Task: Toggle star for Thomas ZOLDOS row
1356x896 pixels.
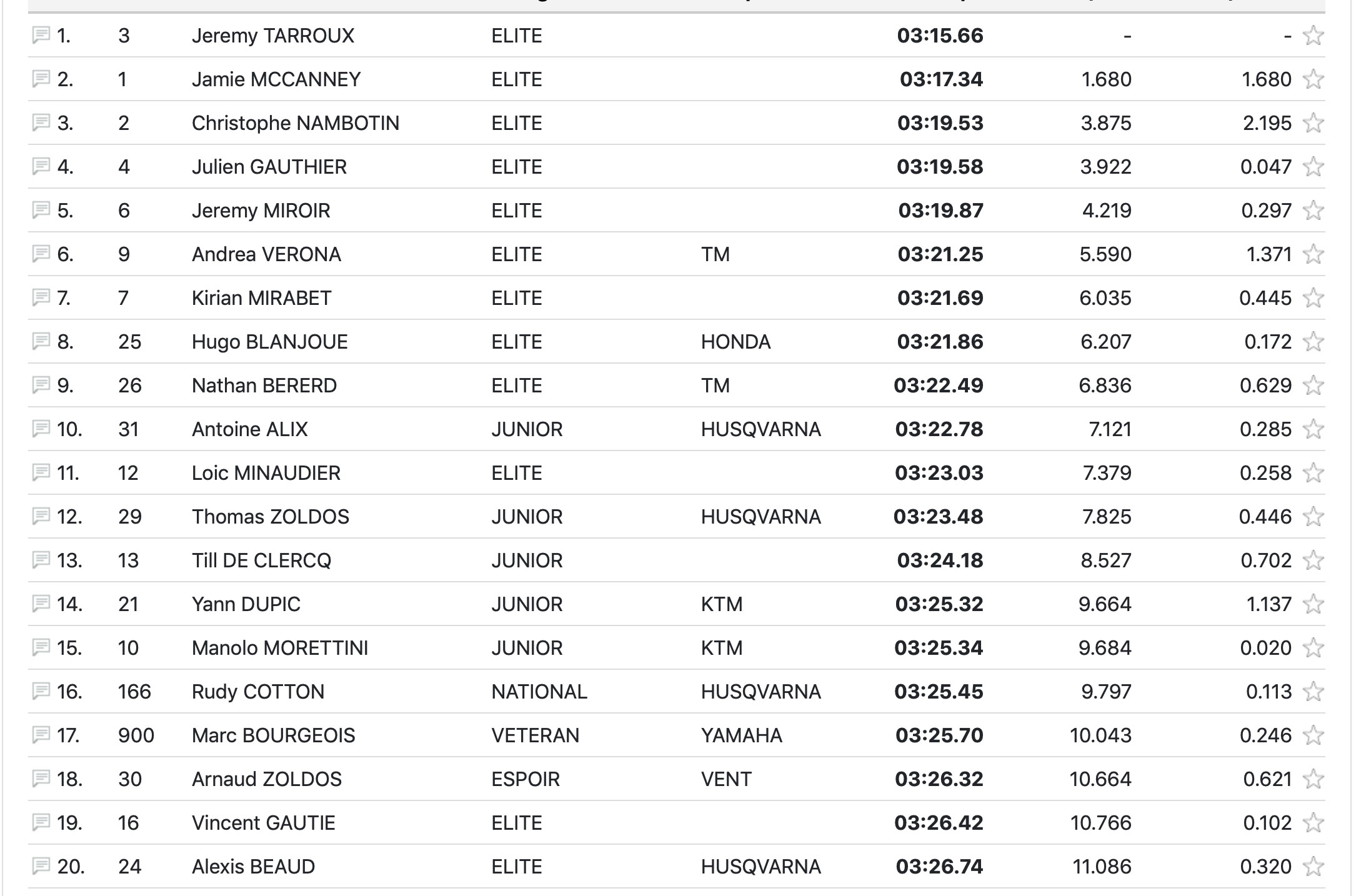Action: [1313, 517]
